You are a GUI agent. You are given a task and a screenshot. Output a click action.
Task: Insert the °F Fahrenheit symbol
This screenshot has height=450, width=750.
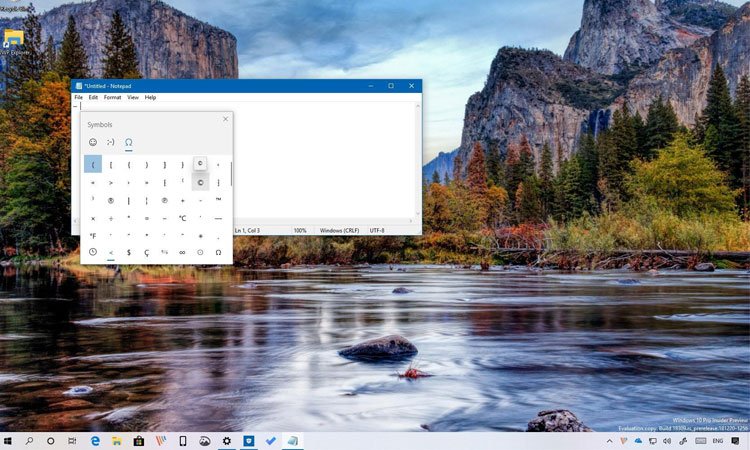[93, 236]
